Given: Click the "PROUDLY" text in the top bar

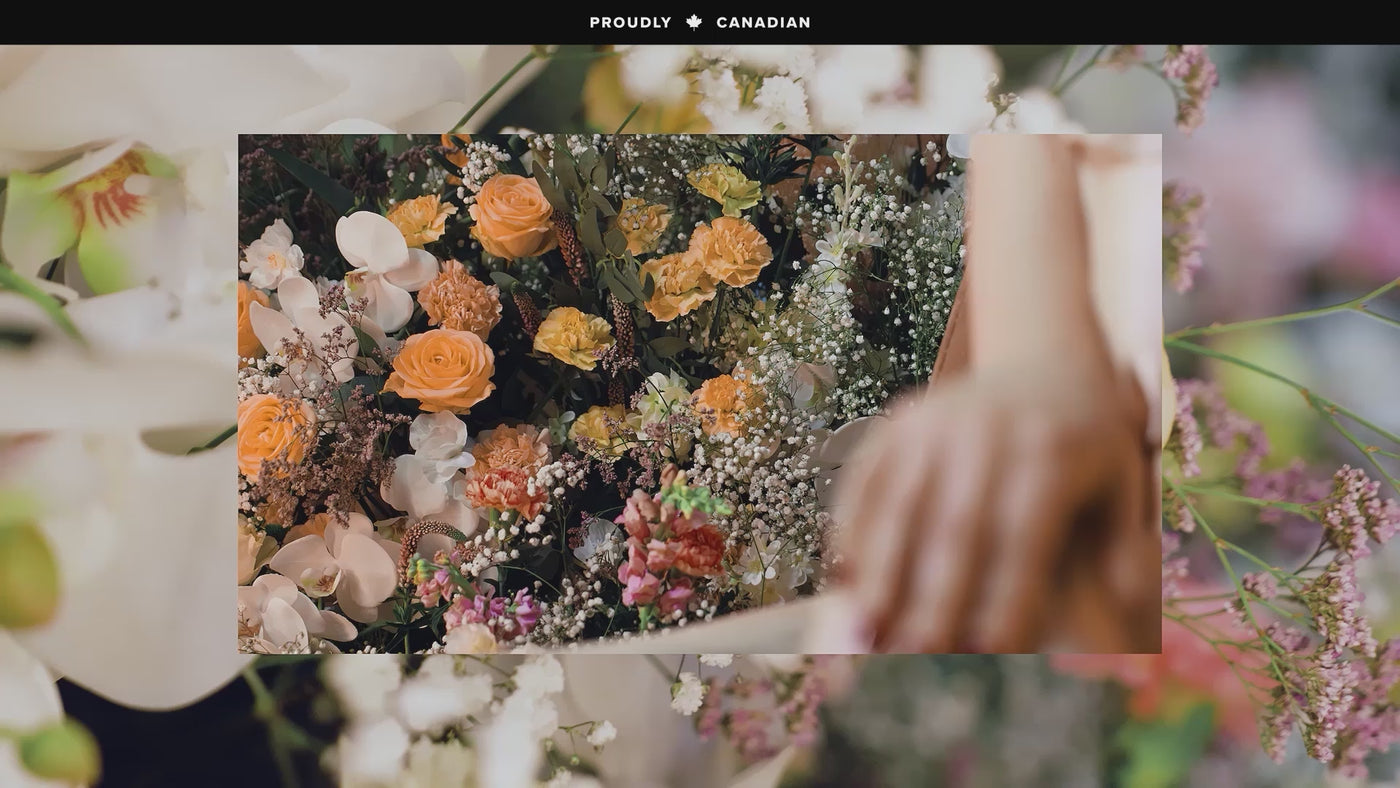Looking at the screenshot, I should 631,22.
